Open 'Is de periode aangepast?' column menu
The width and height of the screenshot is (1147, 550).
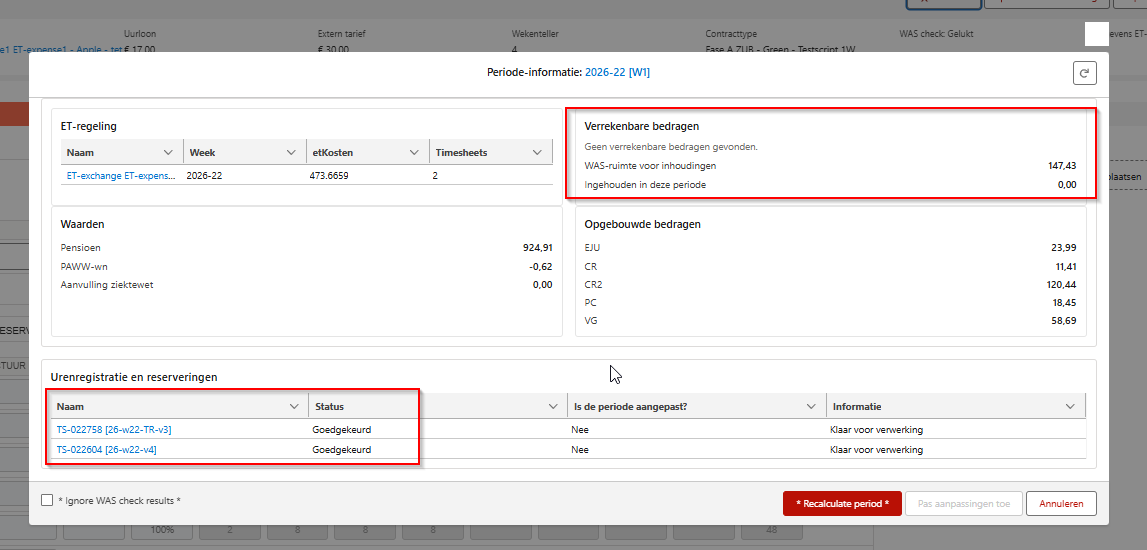(811, 406)
